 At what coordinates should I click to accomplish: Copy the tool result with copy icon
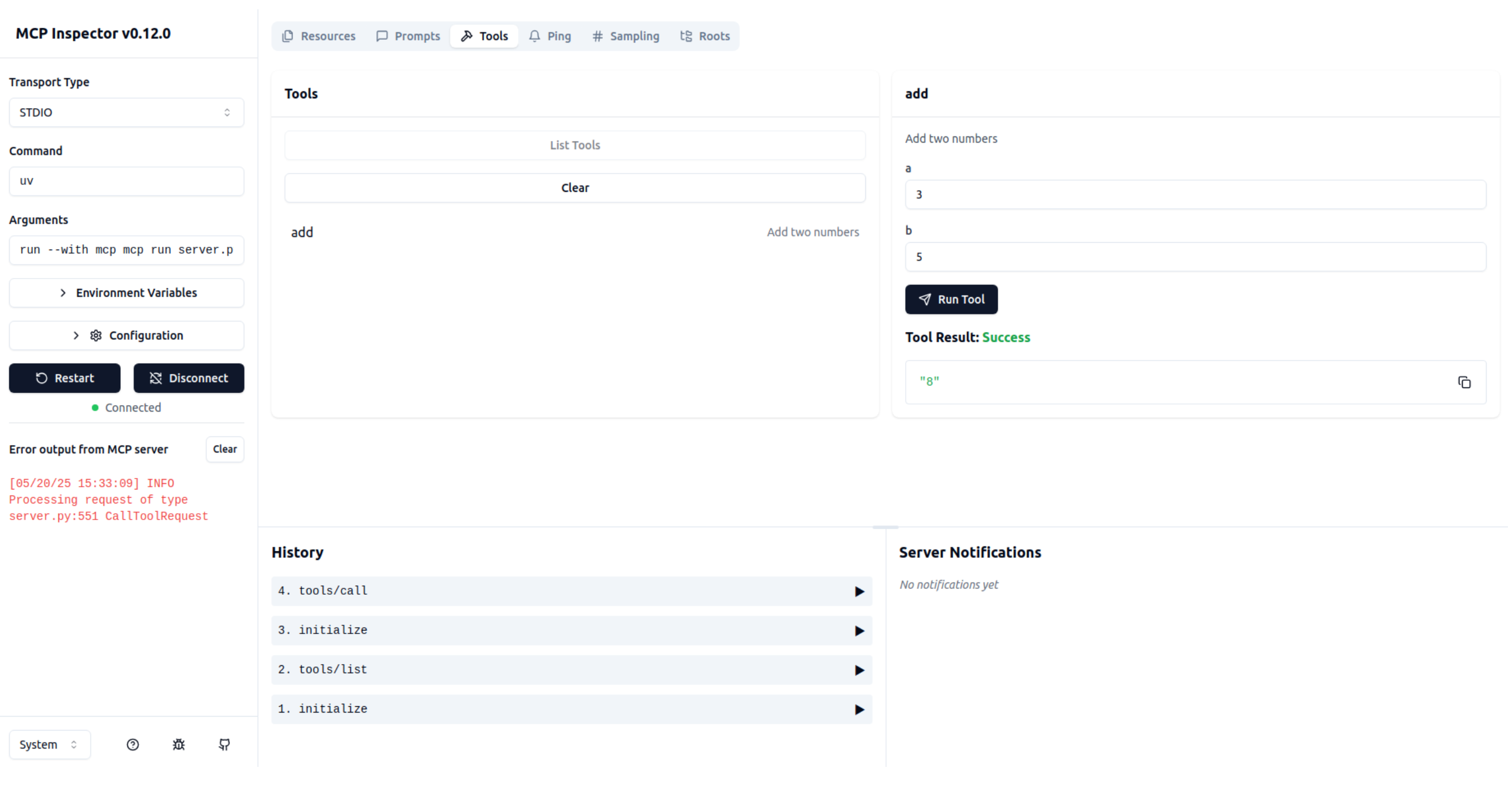(x=1464, y=383)
